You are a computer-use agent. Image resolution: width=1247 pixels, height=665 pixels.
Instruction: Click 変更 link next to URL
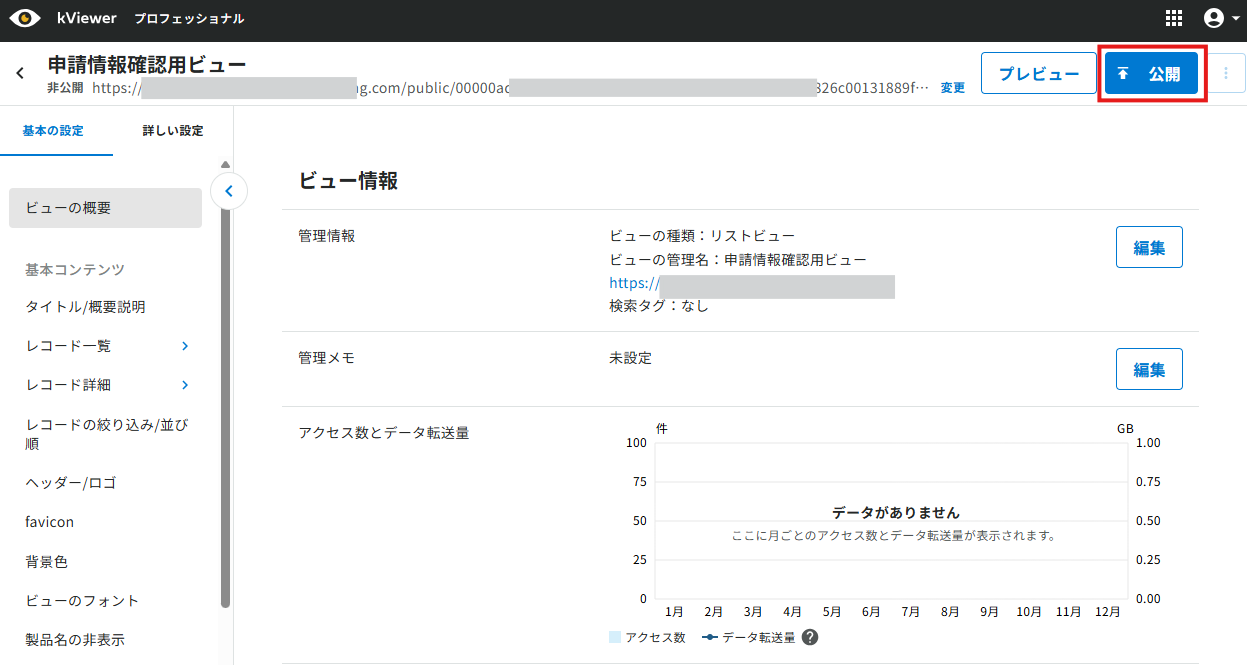953,88
